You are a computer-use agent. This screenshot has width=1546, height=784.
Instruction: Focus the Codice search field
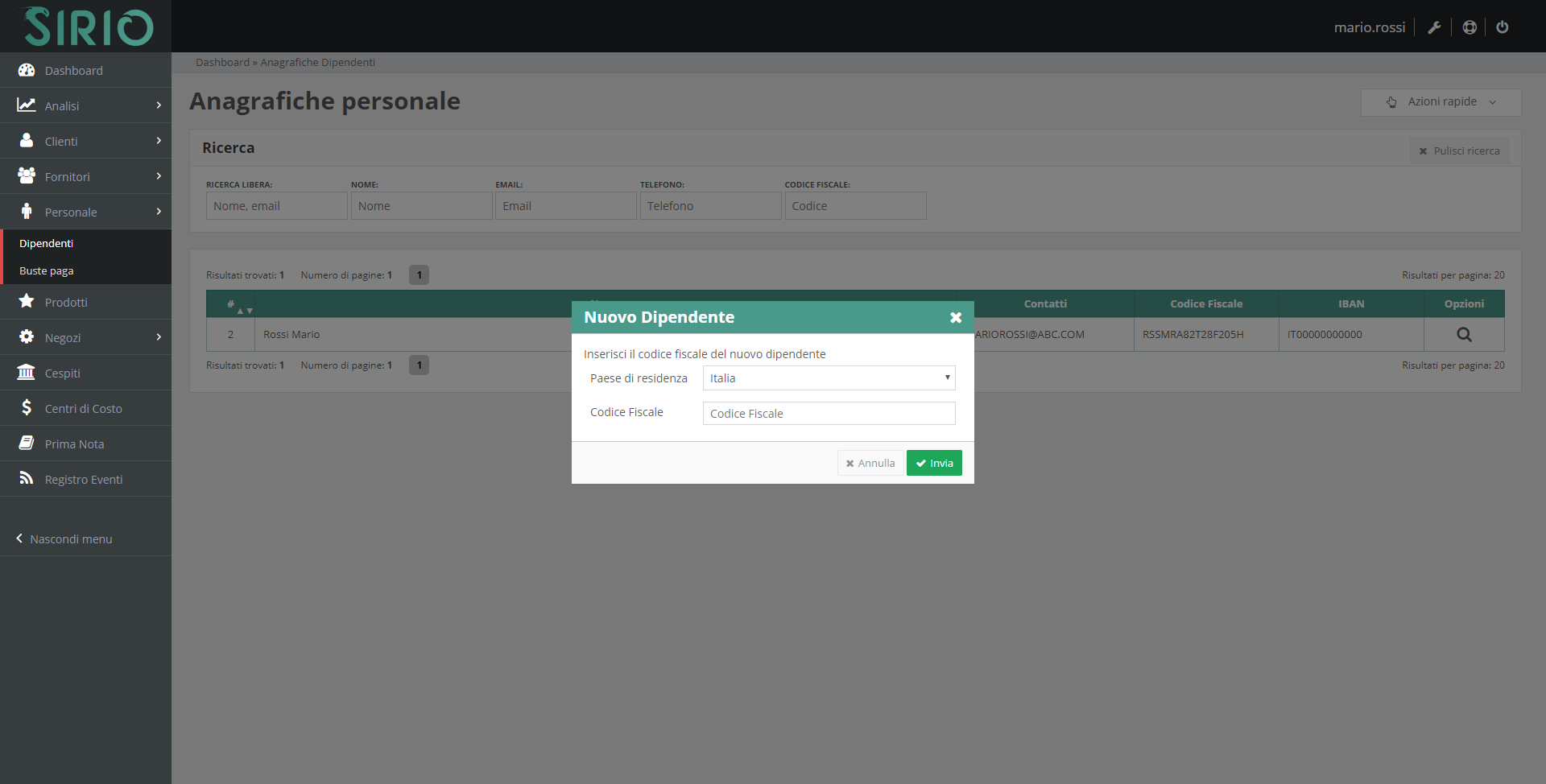point(855,206)
